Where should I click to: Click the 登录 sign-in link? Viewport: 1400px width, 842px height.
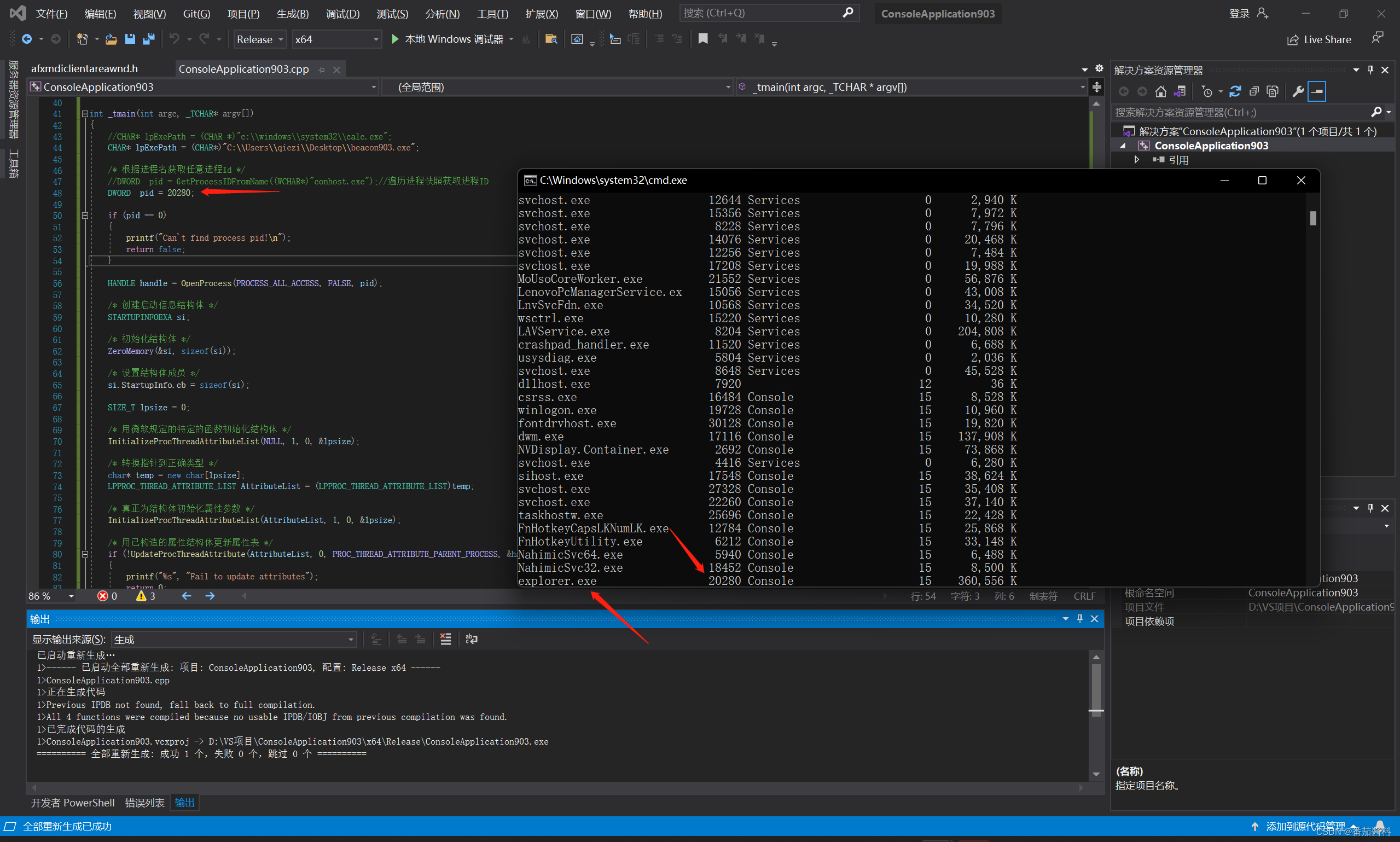[1240, 14]
